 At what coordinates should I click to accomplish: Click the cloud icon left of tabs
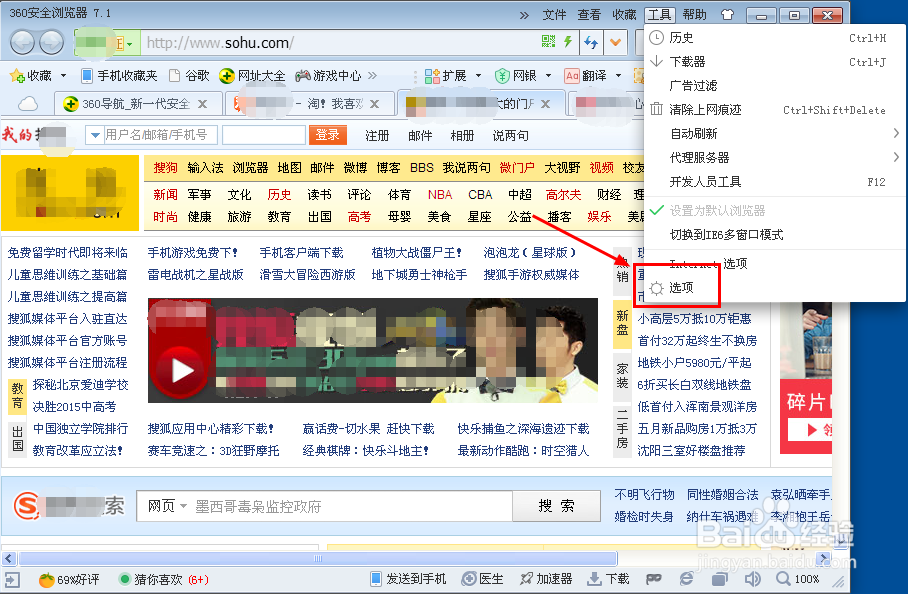click(28, 104)
